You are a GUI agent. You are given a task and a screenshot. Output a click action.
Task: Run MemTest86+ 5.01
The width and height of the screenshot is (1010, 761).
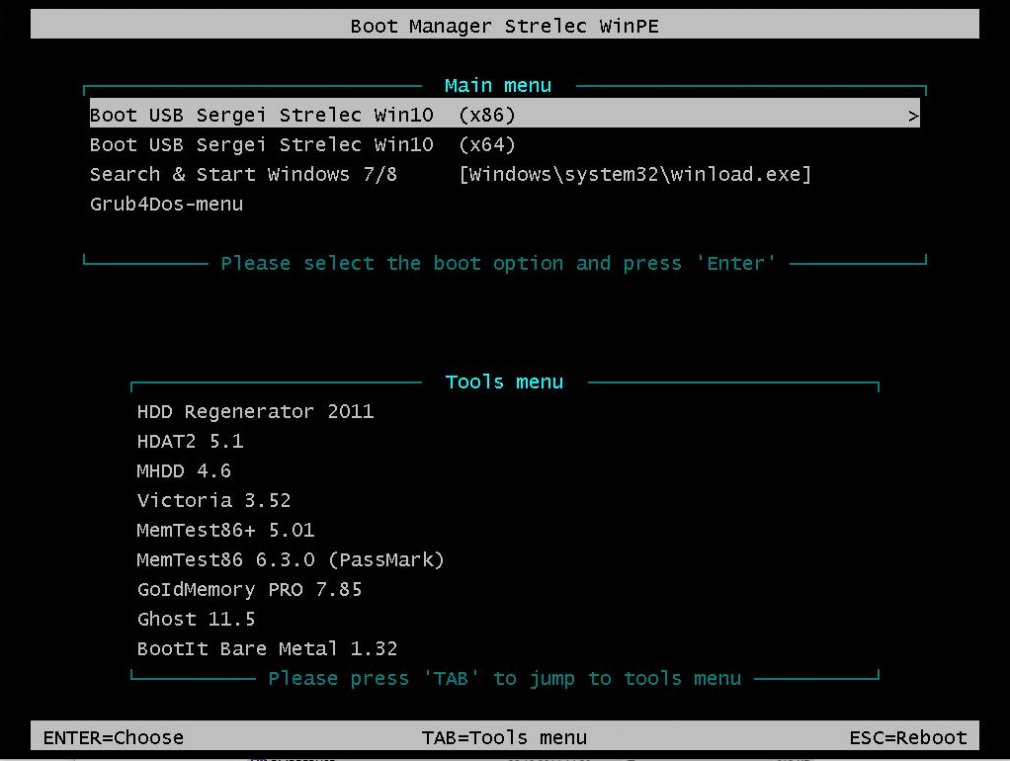(225, 530)
